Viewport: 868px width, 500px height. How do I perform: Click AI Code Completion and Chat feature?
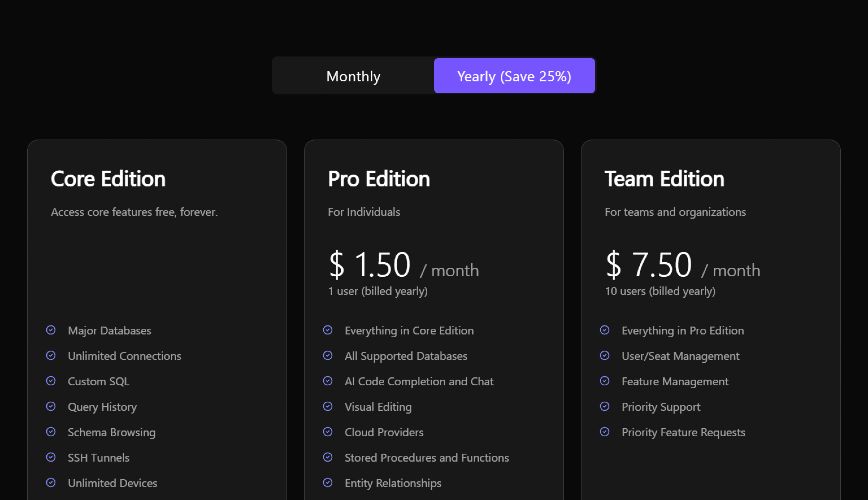click(x=419, y=382)
